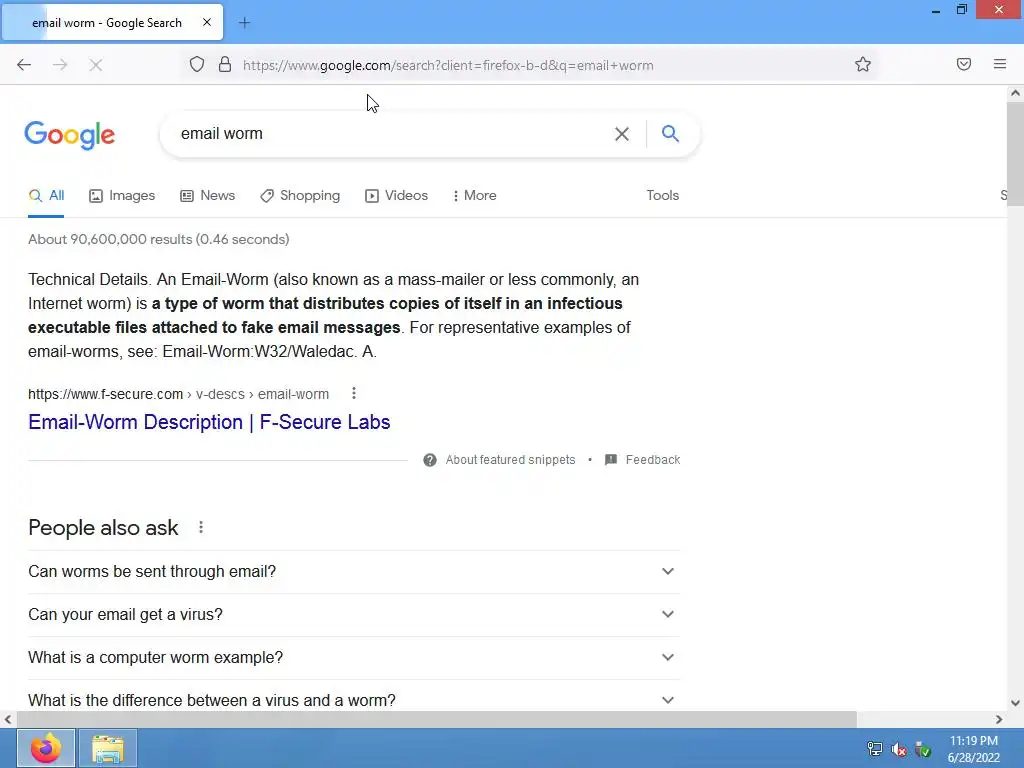Open the People also ask options menu
The height and width of the screenshot is (768, 1024).
point(201,527)
